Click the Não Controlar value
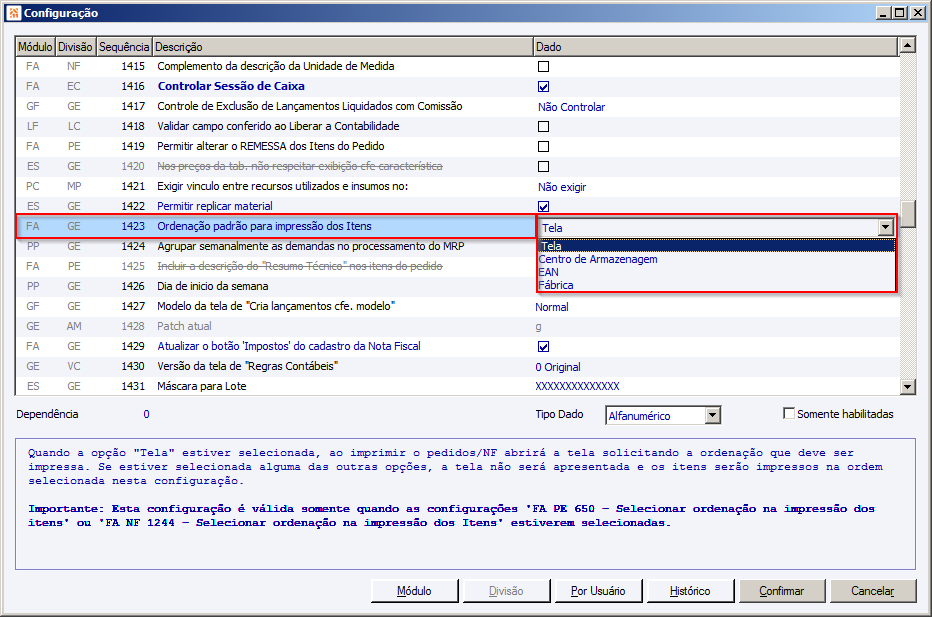 click(571, 107)
